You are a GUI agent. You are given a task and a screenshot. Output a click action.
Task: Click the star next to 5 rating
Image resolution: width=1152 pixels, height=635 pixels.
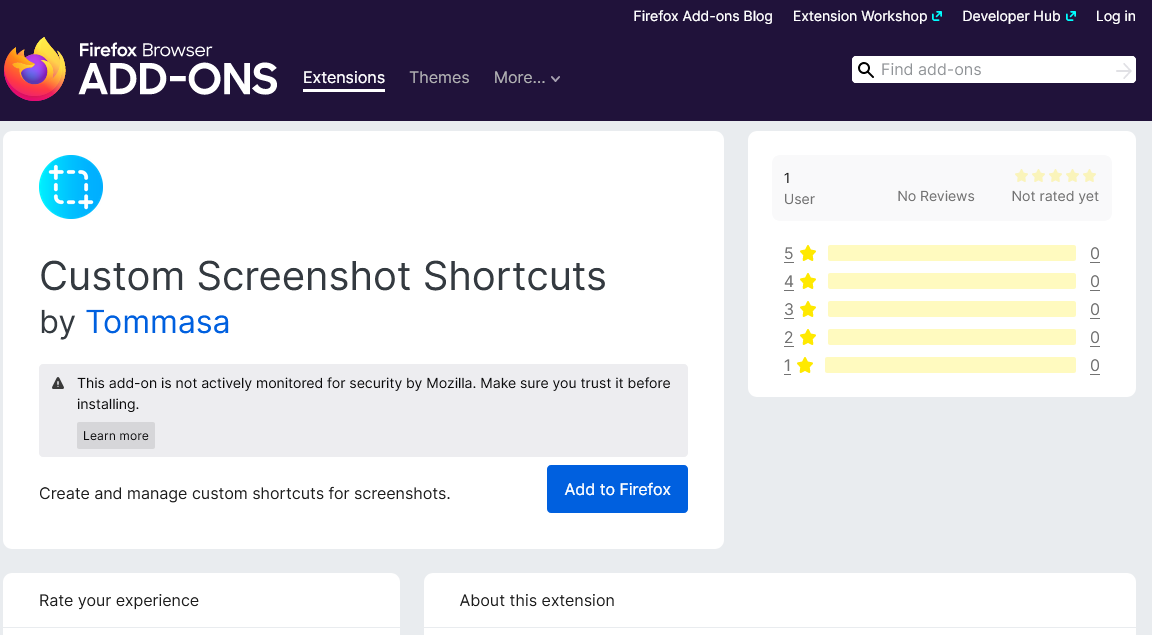pyautogui.click(x=808, y=254)
